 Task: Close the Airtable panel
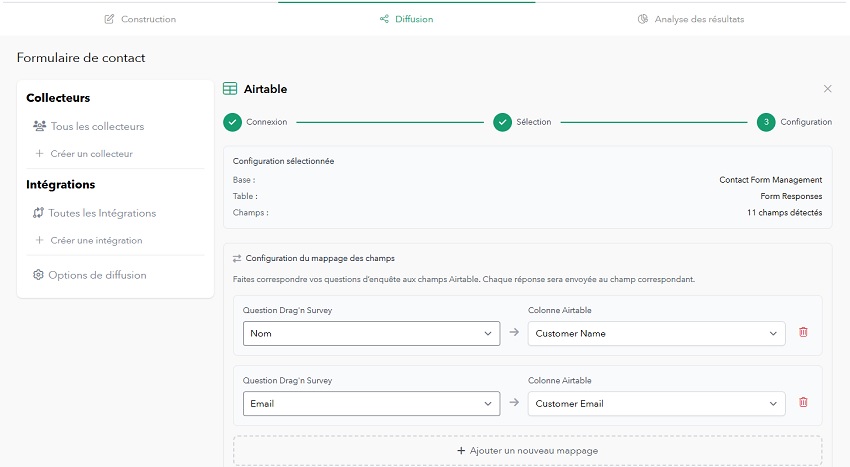[827, 88]
